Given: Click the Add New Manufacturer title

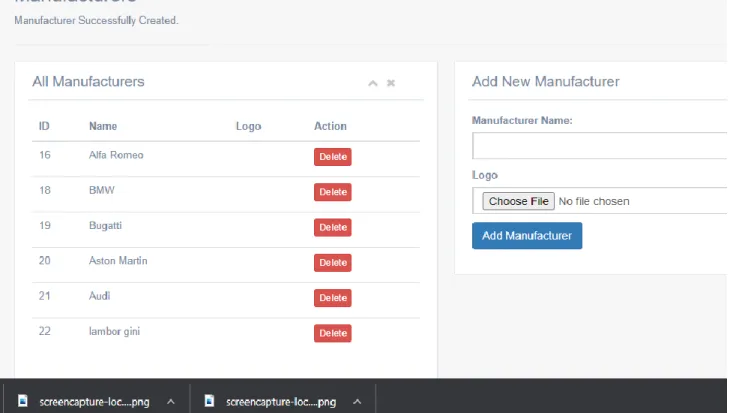Looking at the screenshot, I should tap(546, 81).
